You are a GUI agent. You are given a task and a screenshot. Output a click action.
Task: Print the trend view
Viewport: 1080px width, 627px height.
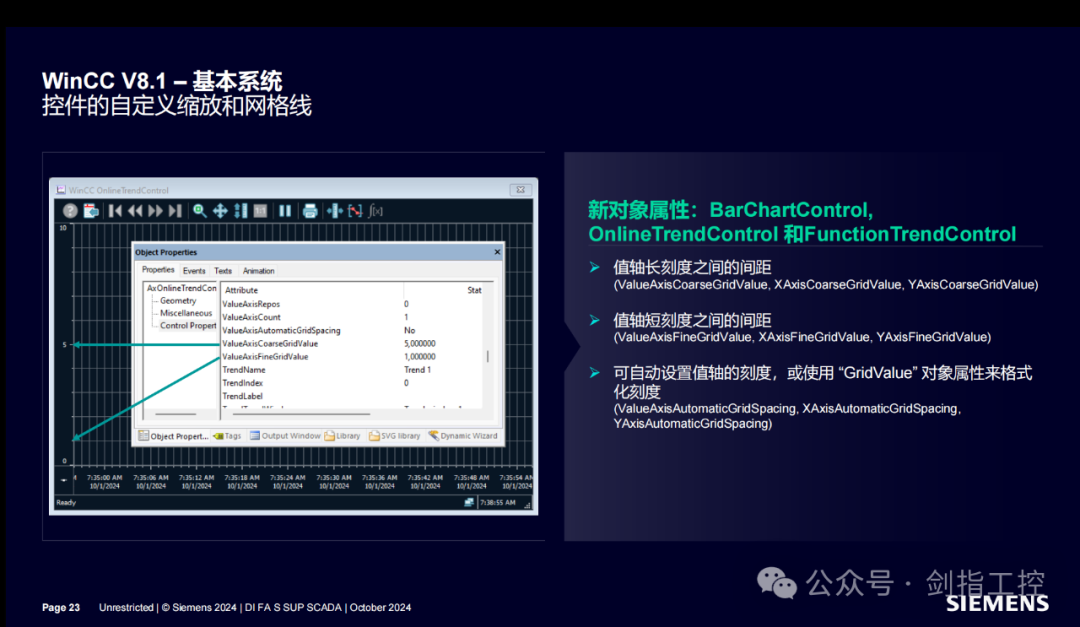(x=308, y=210)
